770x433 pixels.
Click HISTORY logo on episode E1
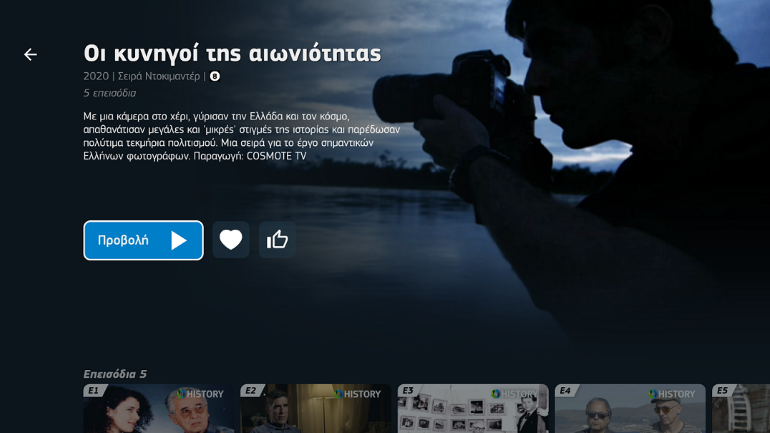tap(200, 394)
